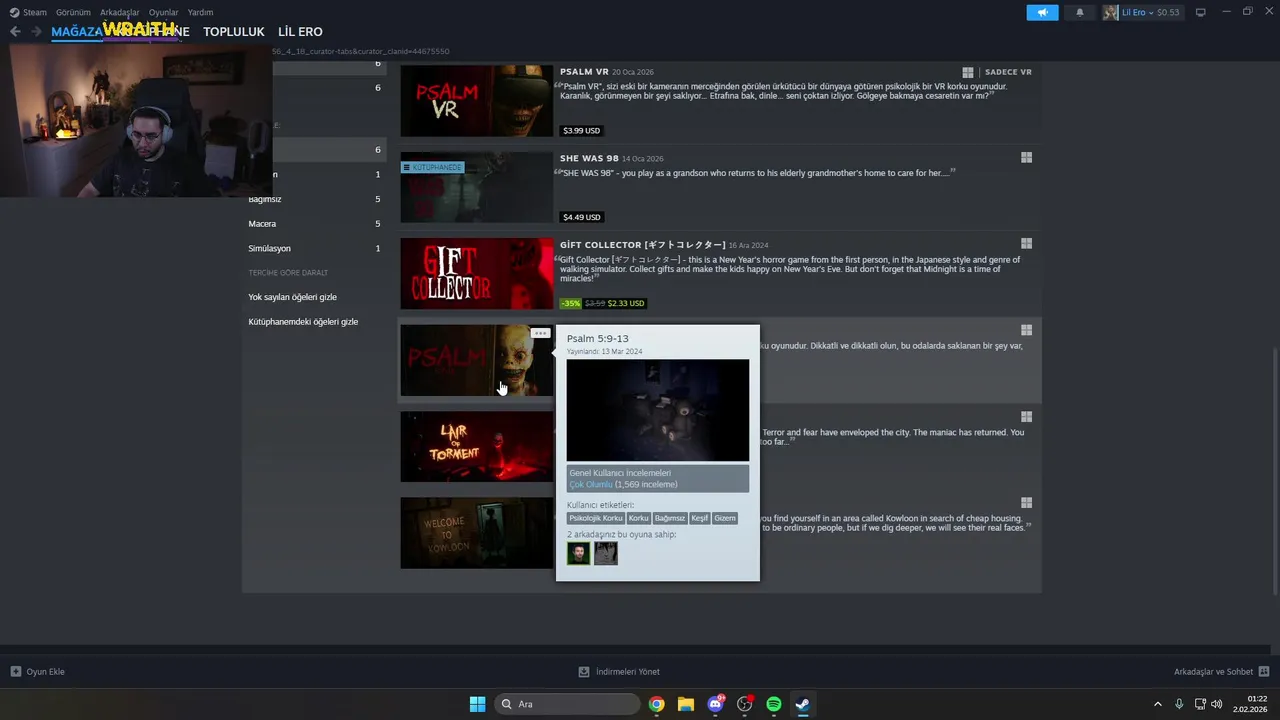Click the Psalm 5:9-13 popup screenshot

[x=658, y=410]
